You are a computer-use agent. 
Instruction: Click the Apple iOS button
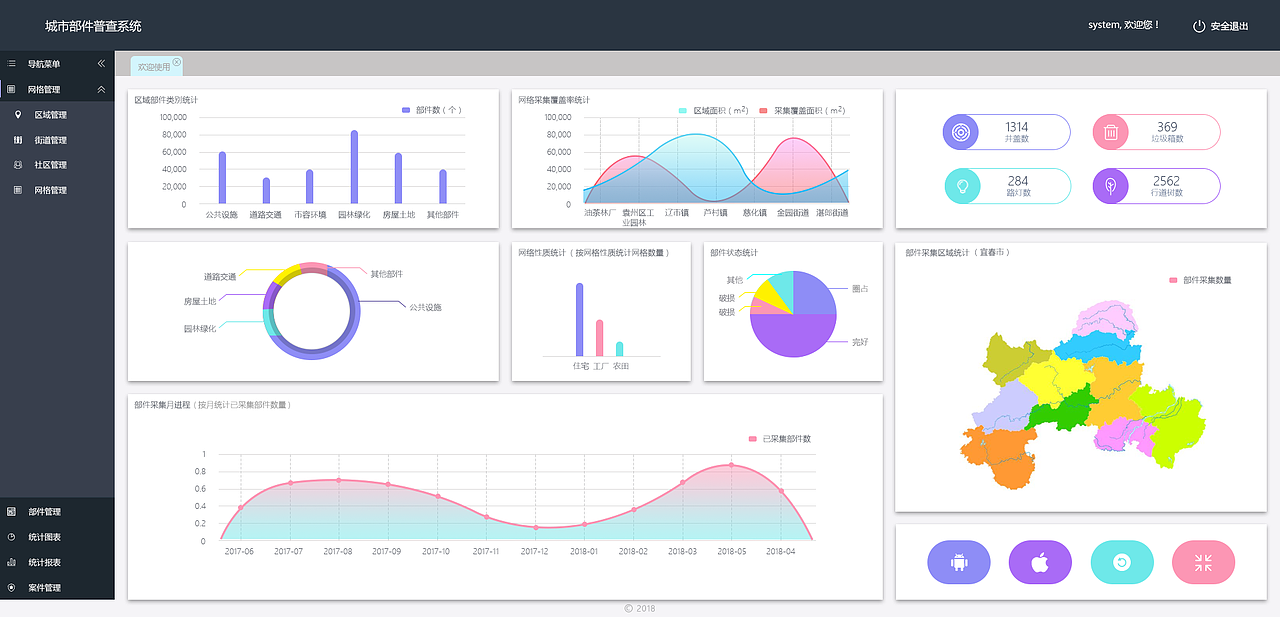[x=1040, y=562]
